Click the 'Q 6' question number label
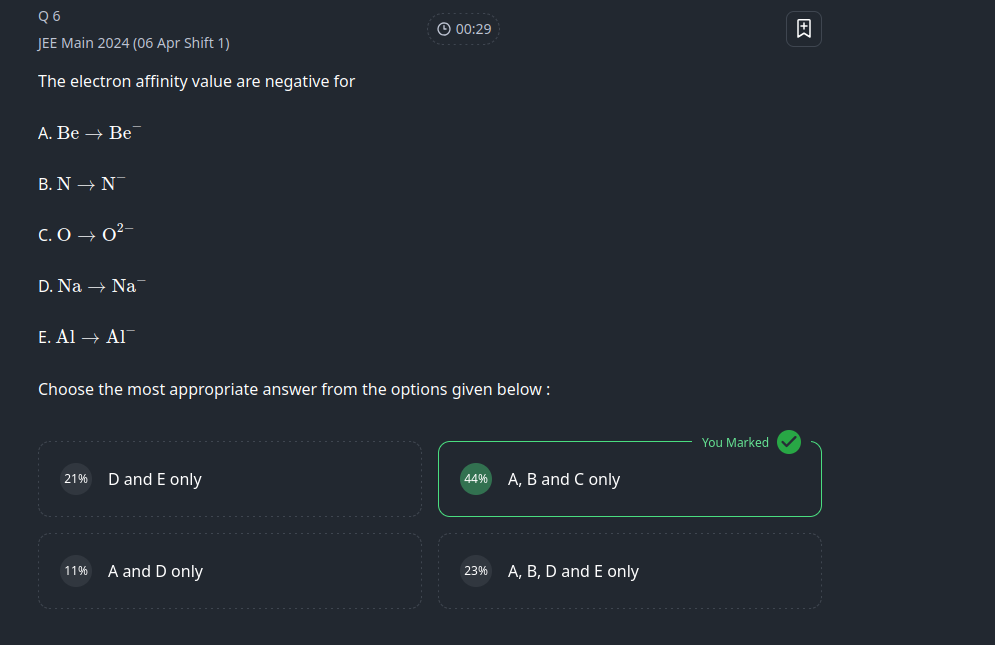This screenshot has height=645, width=995. tap(49, 16)
